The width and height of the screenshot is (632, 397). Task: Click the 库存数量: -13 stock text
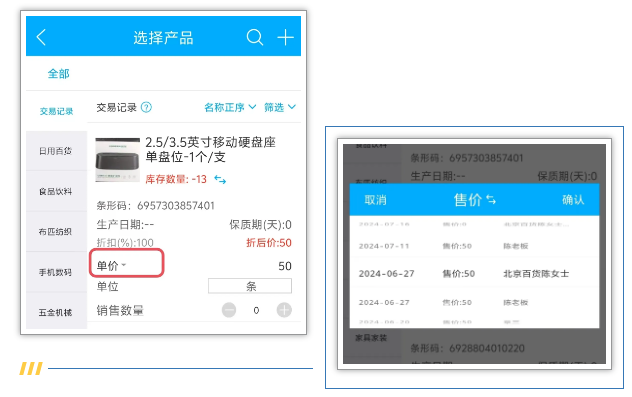(176, 179)
